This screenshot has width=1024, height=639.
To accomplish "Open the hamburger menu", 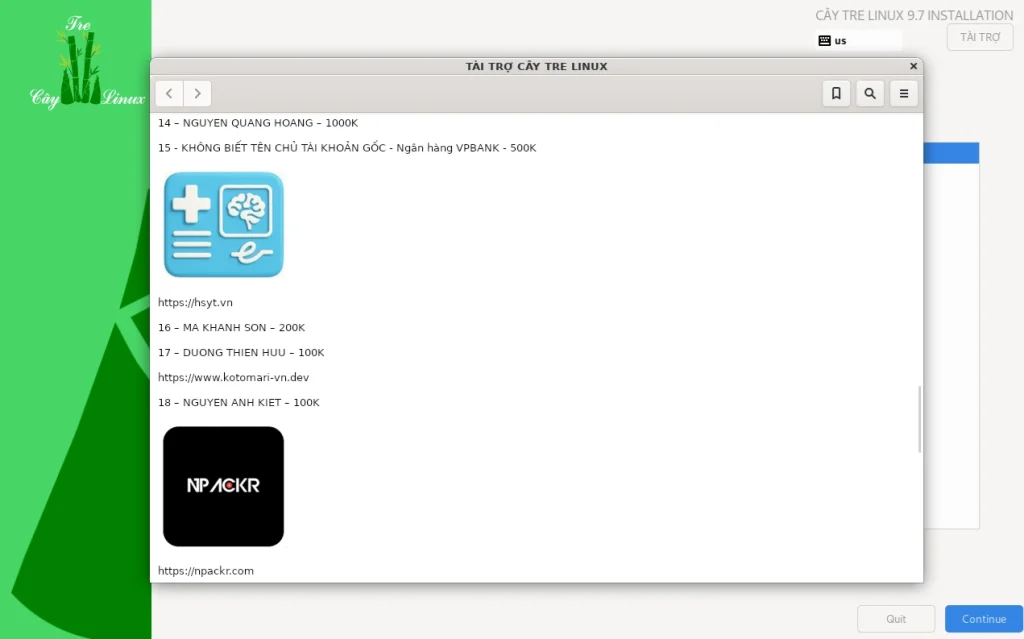I will click(x=904, y=93).
